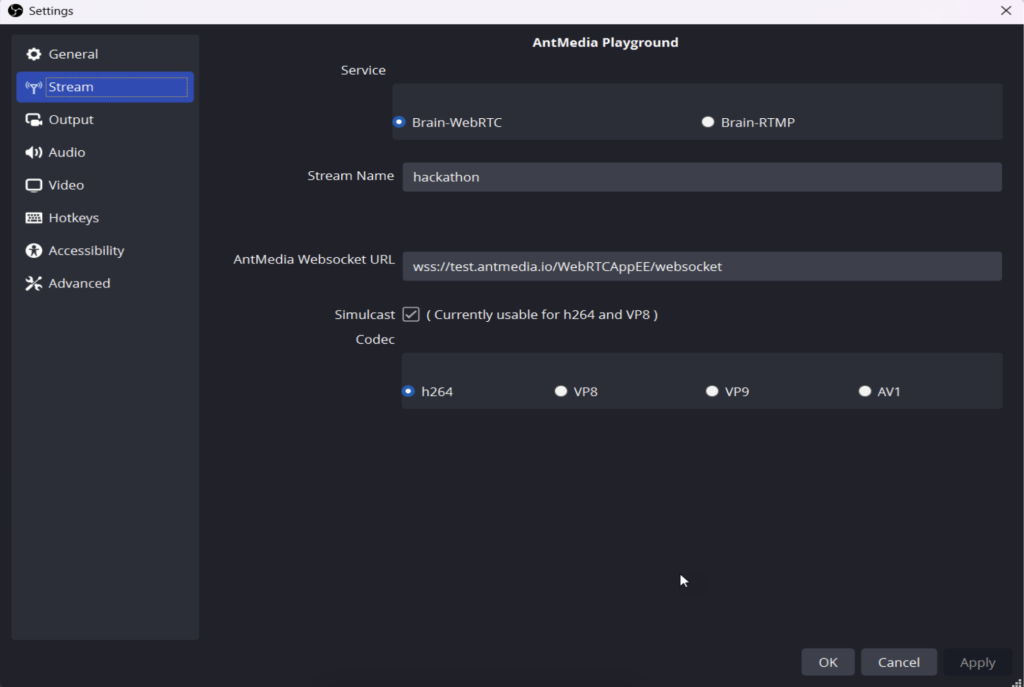Show the Hotkeys settings

tap(105, 218)
